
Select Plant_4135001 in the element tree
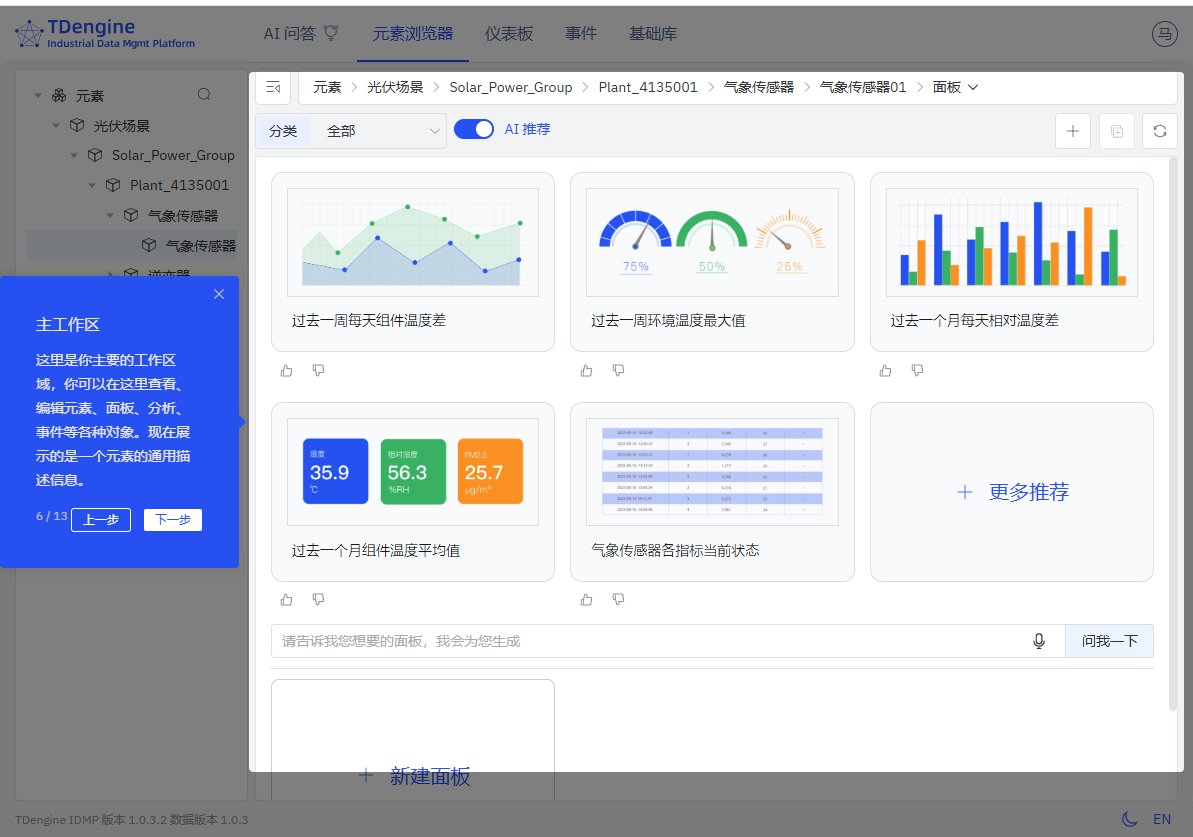tap(179, 185)
